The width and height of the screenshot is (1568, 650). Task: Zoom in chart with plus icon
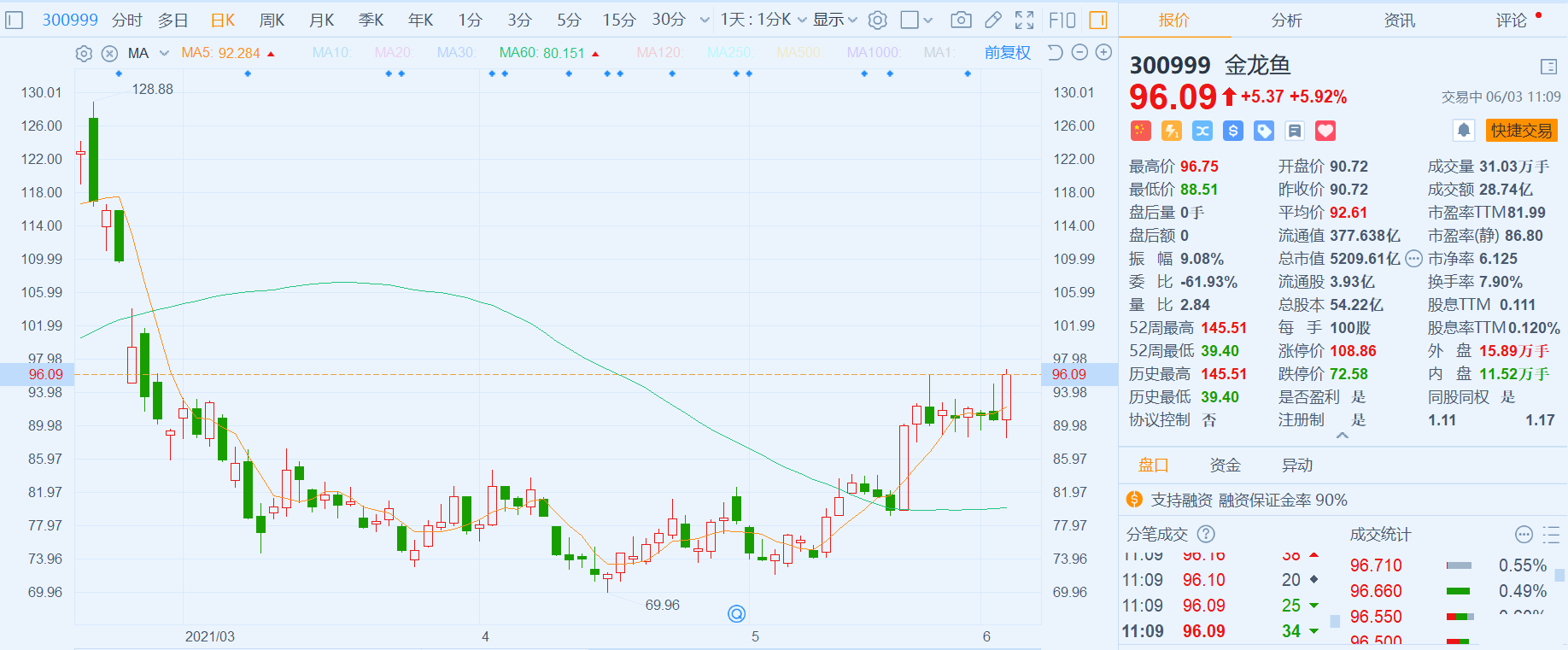click(1103, 53)
